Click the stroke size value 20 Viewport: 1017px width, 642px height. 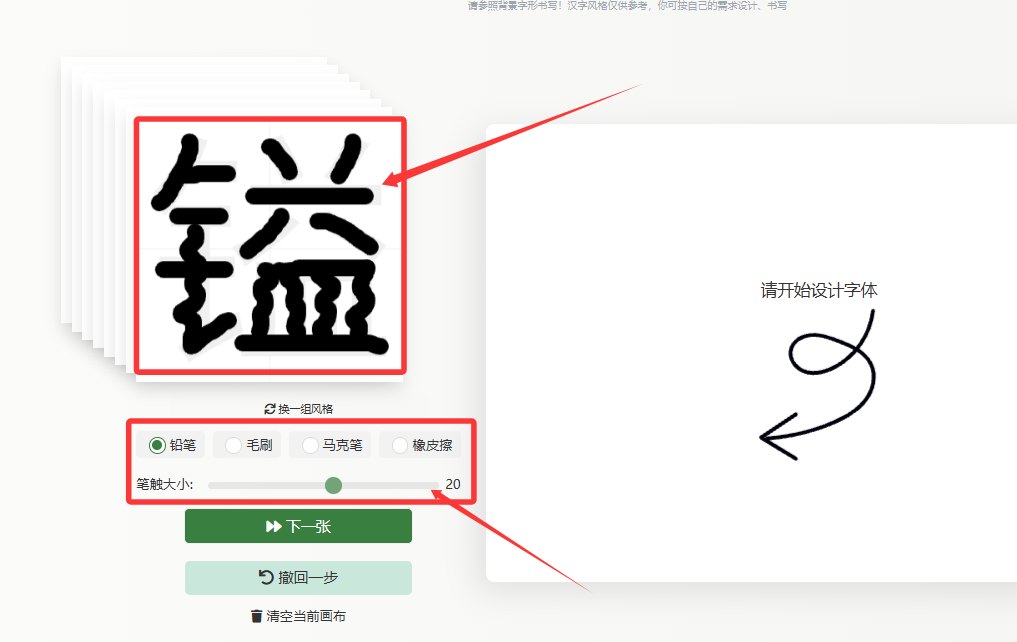[x=453, y=484]
